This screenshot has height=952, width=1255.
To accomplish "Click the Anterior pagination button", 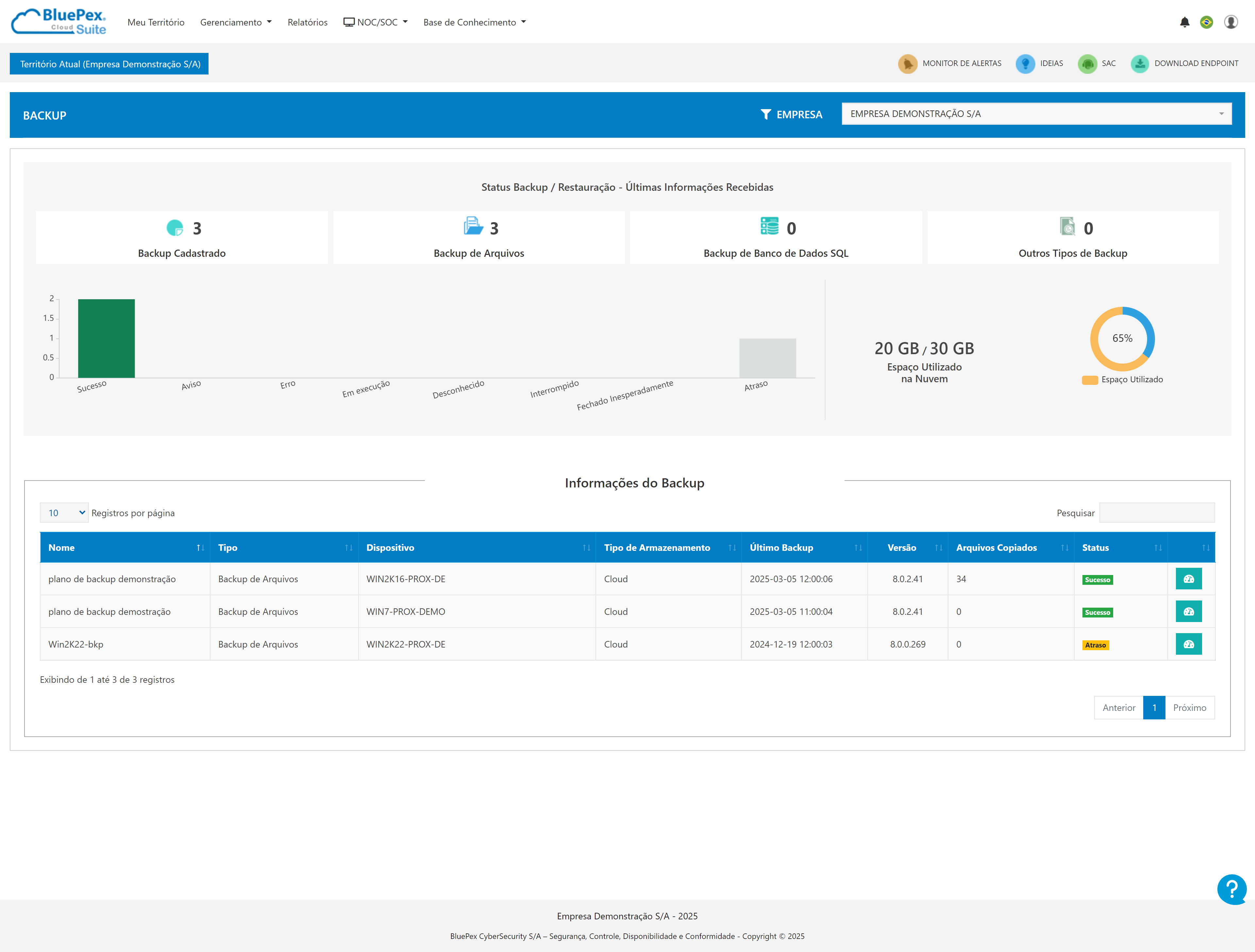I will (1118, 708).
